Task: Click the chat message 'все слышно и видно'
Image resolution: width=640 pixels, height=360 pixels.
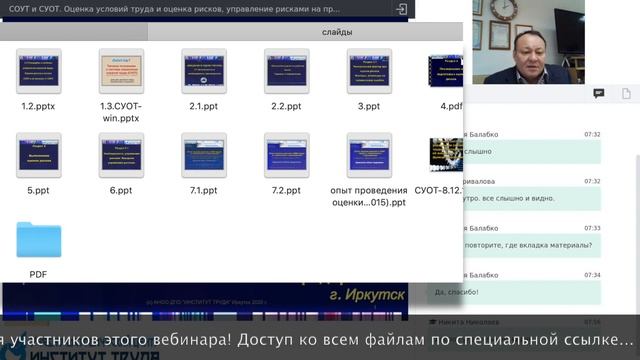Action: [x=532, y=198]
